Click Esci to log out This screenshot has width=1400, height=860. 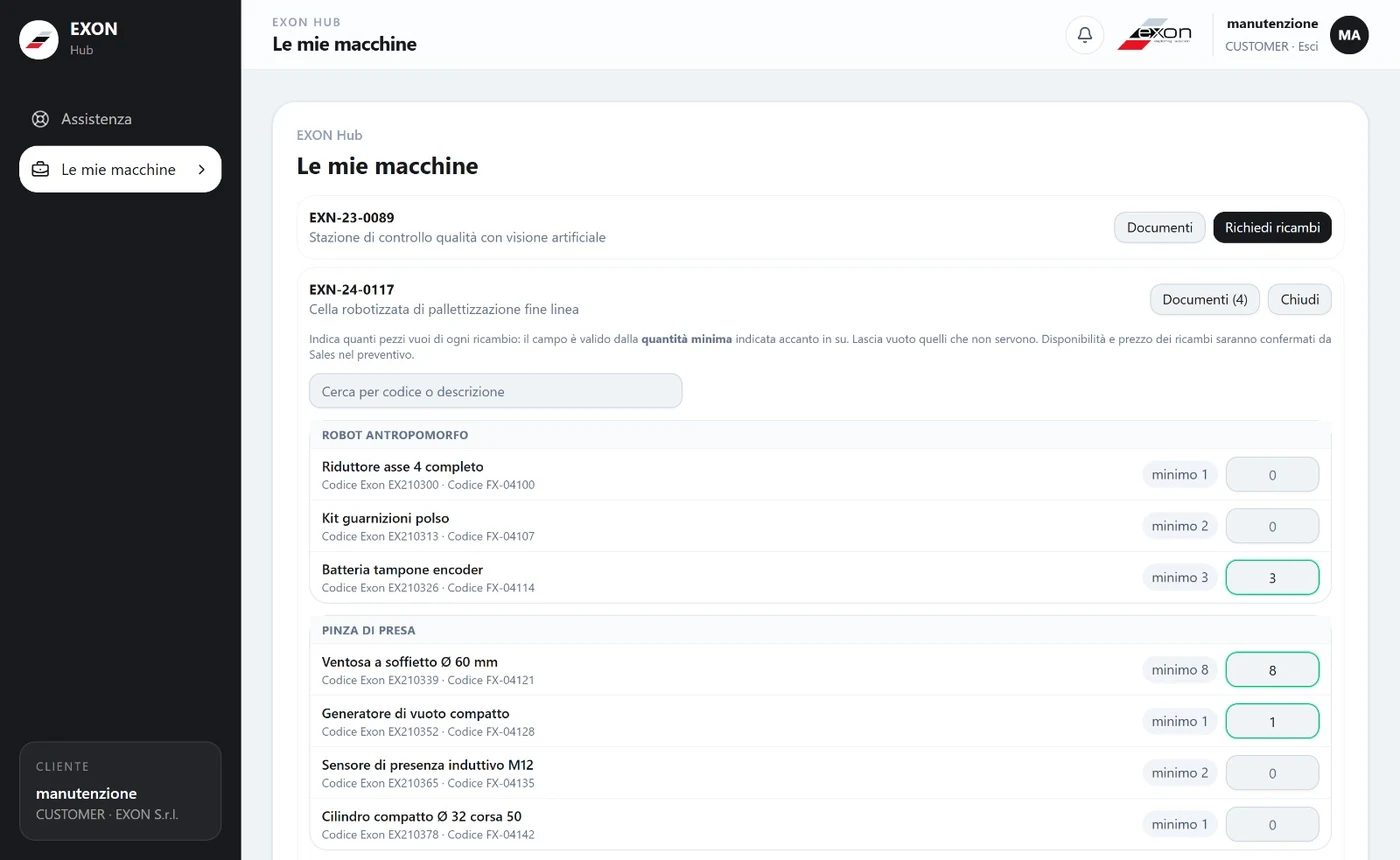[1308, 46]
